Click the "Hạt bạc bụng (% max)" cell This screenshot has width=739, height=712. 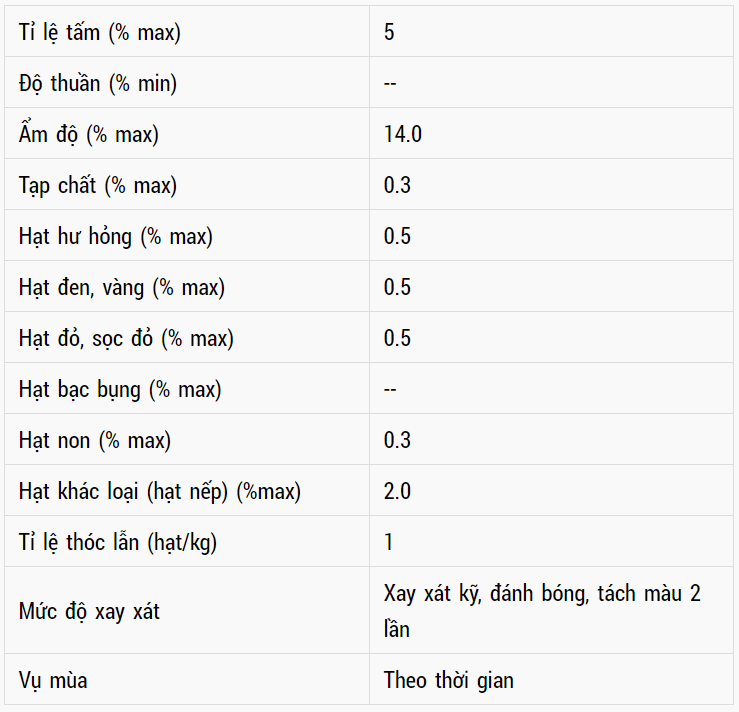(120, 389)
